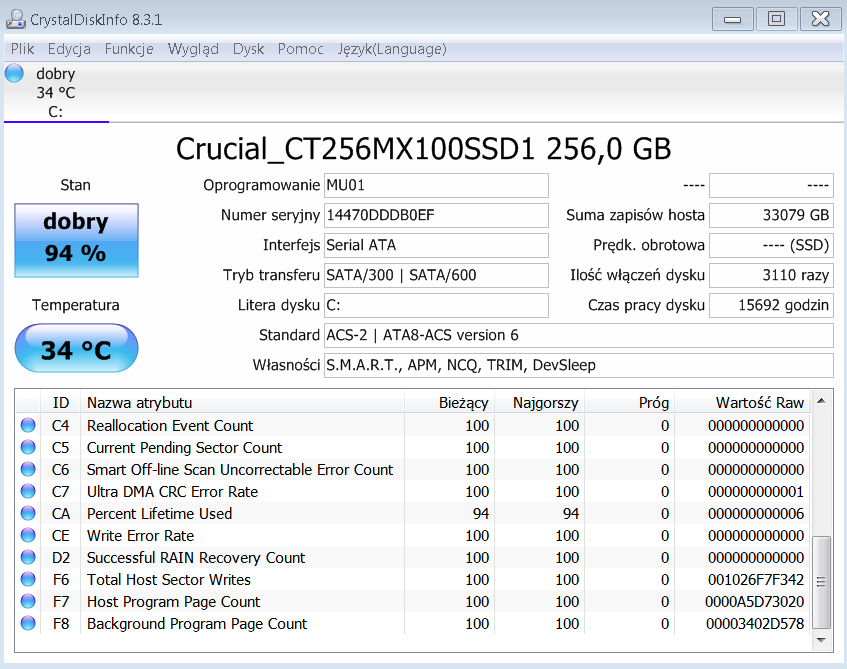
Task: Select the Host Program Page Count name
Action: [x=173, y=602]
